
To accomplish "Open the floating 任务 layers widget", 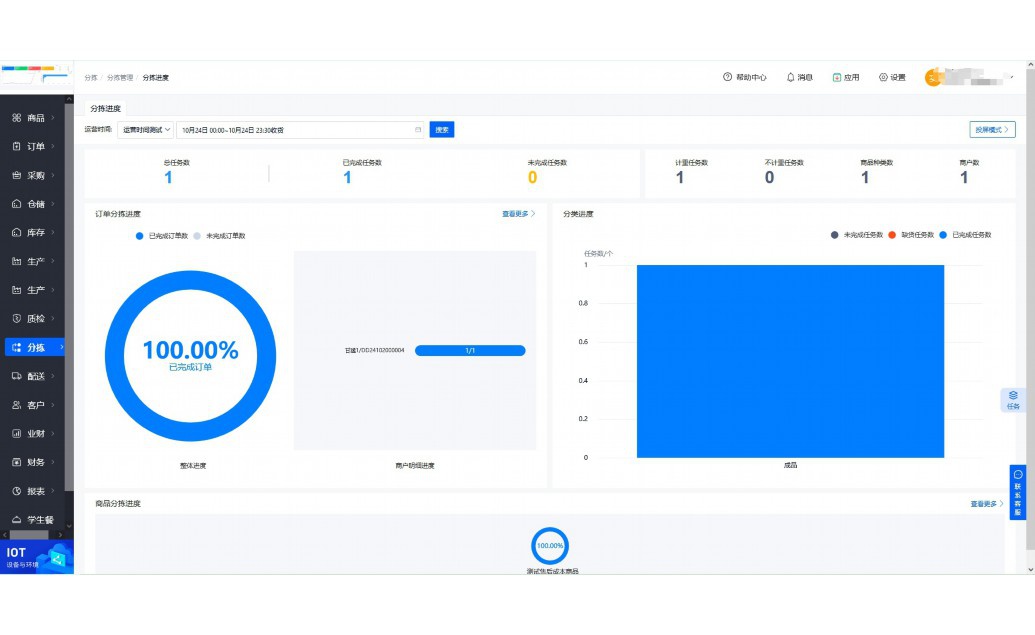I will click(x=1013, y=399).
